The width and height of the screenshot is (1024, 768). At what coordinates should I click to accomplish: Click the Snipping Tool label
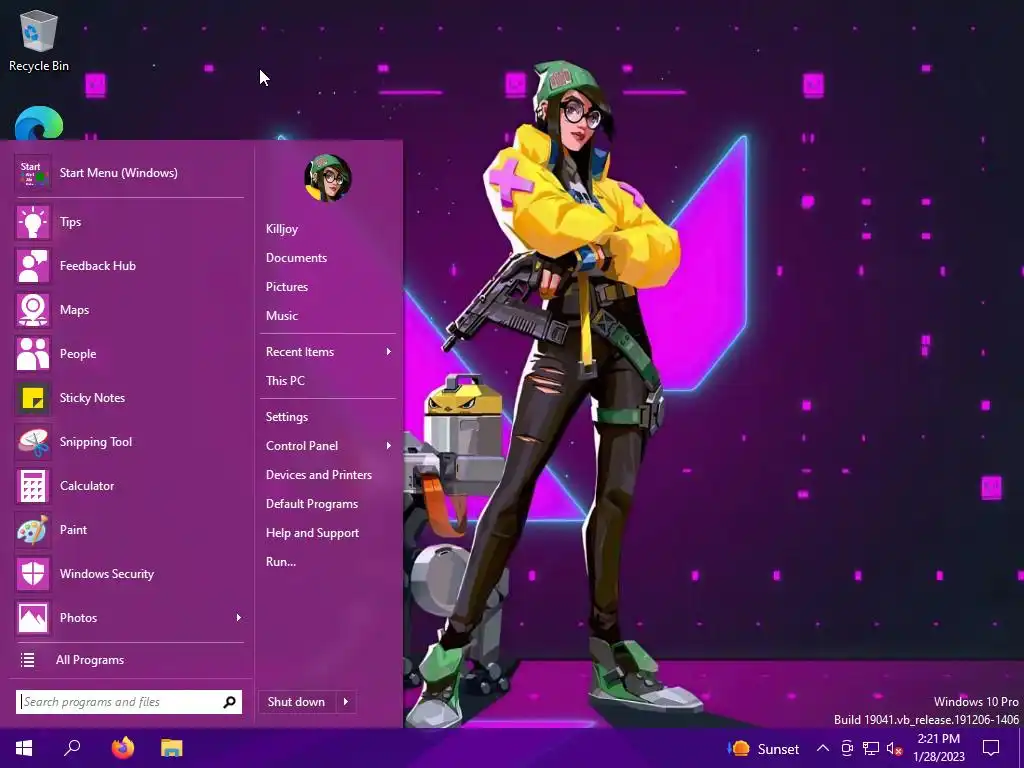point(96,442)
